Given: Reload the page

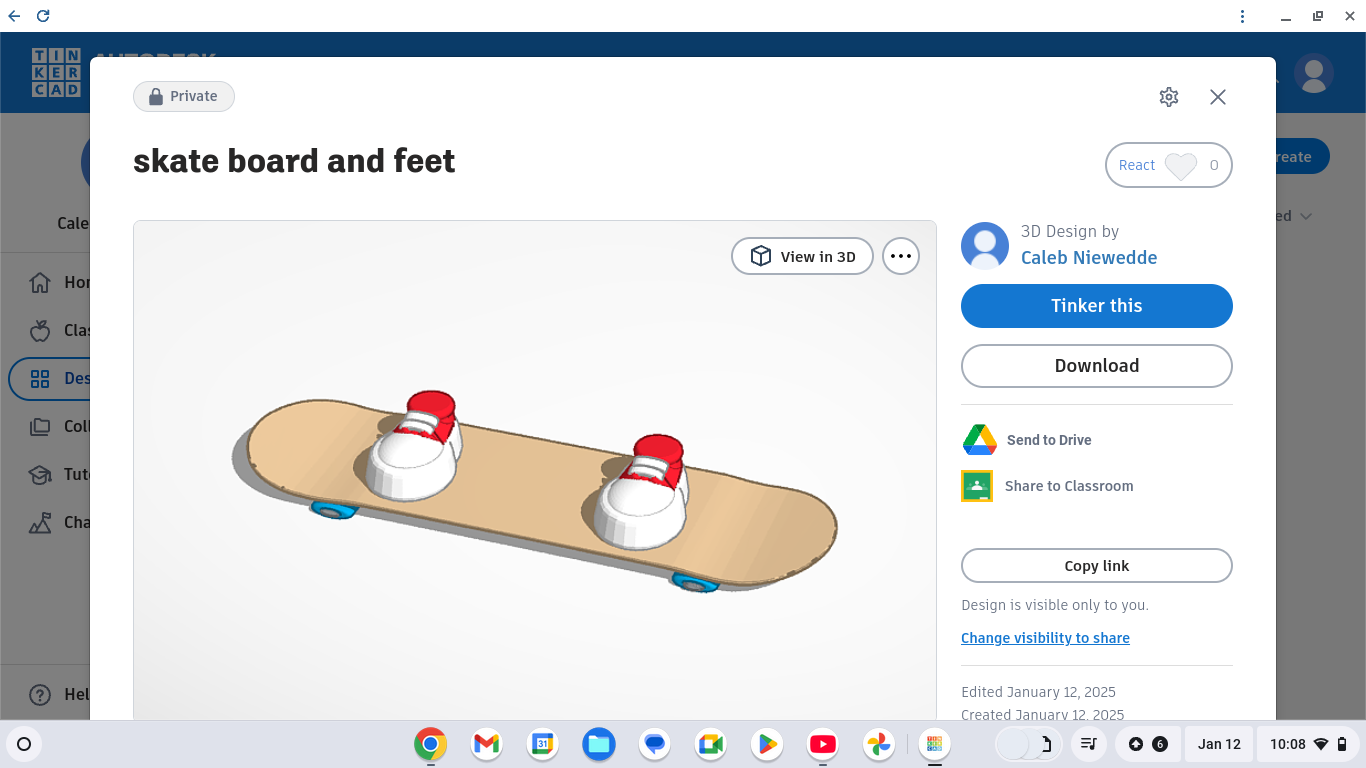Looking at the screenshot, I should click(x=43, y=16).
